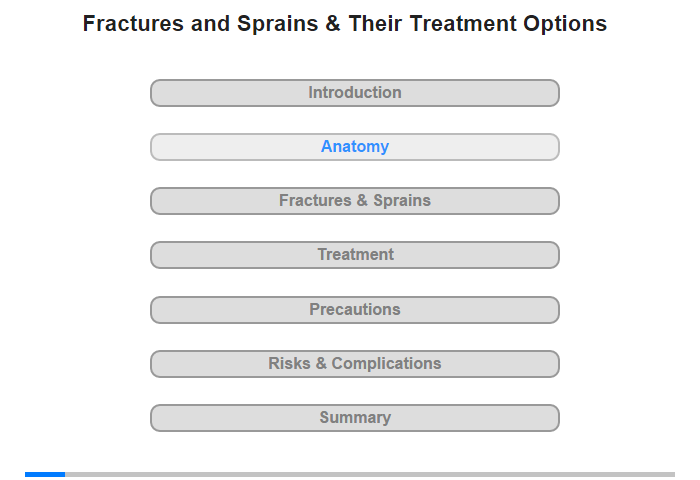This screenshot has height=480, width=700.
Task: Click the word "Fractures" in the page heading
Action: tap(133, 23)
